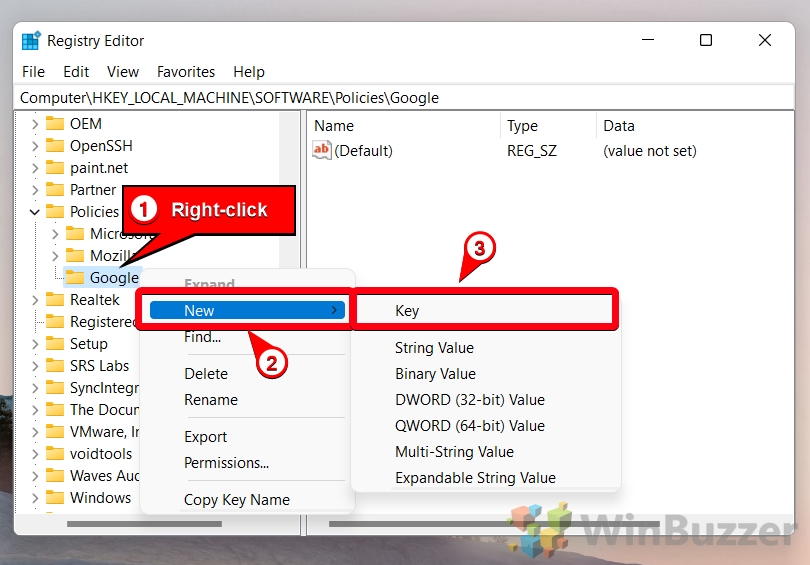Click the VMware folder icon
This screenshot has width=810, height=565.
pos(55,431)
